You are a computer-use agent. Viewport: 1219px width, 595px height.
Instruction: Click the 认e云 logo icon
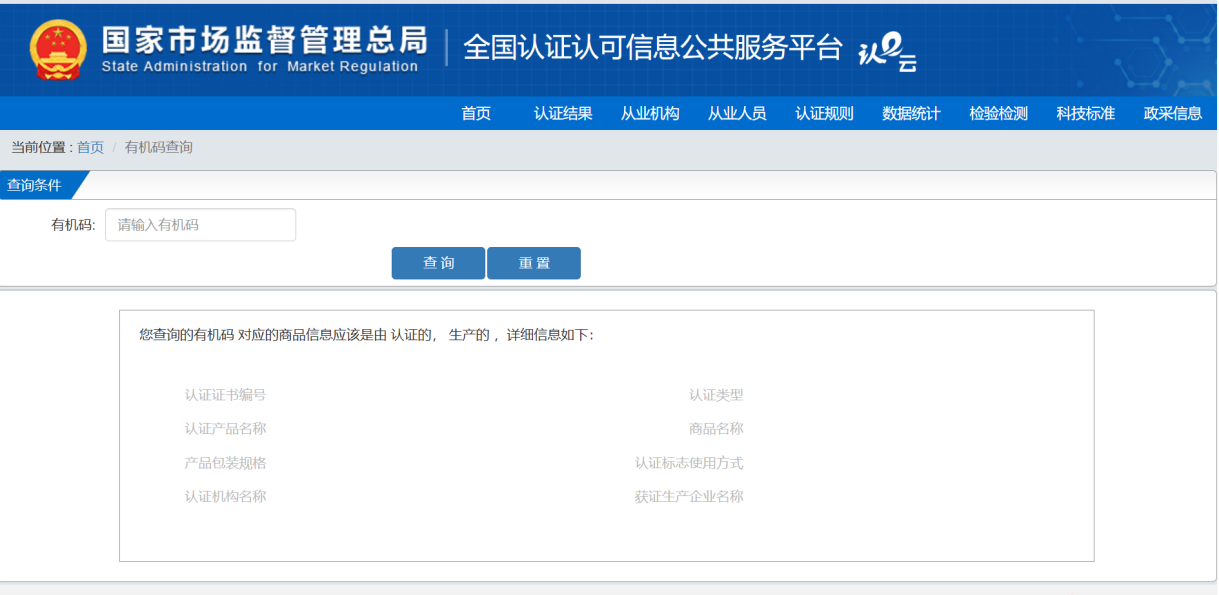tap(887, 51)
